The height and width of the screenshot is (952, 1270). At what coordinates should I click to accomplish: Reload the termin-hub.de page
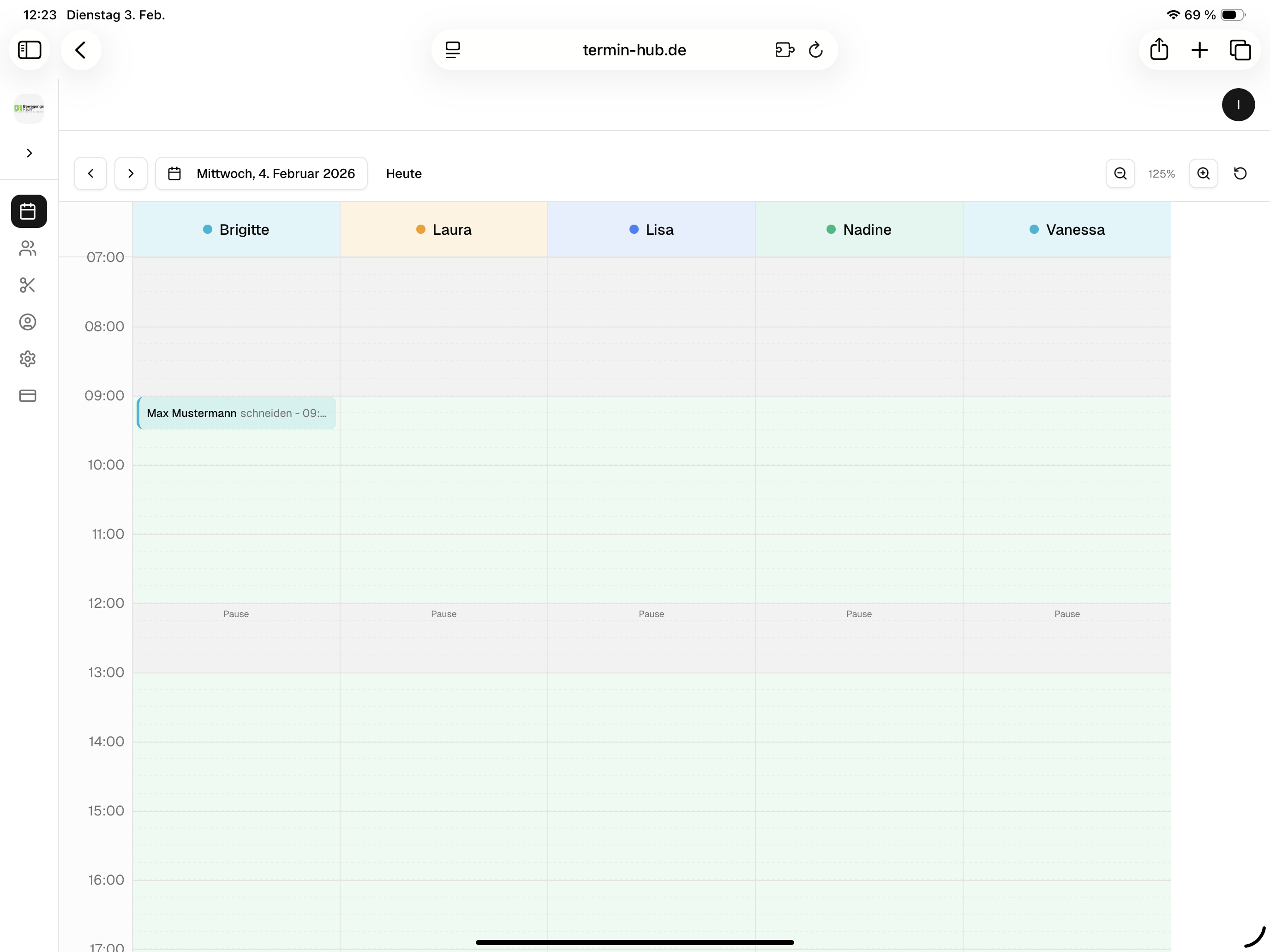[815, 50]
